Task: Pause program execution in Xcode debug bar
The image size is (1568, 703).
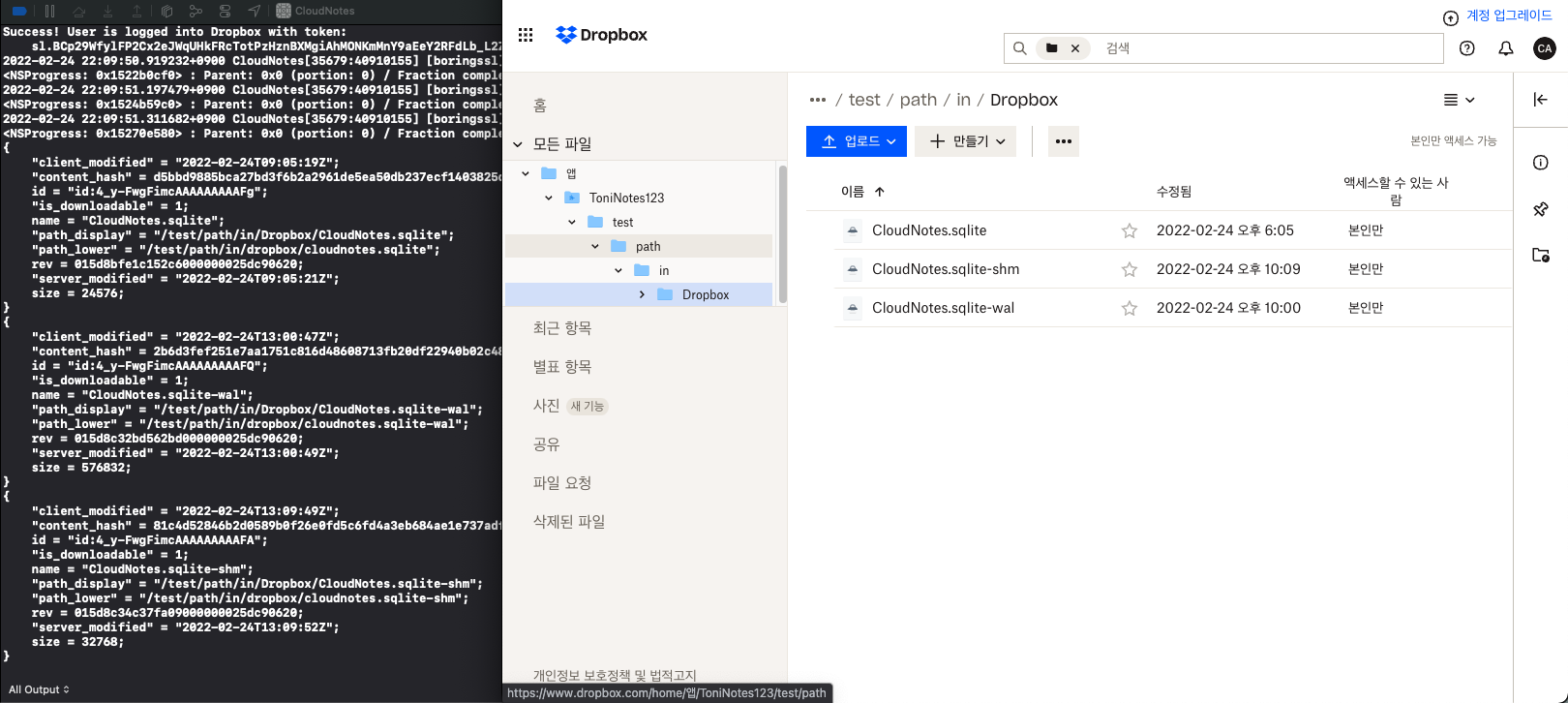Action: coord(49,11)
